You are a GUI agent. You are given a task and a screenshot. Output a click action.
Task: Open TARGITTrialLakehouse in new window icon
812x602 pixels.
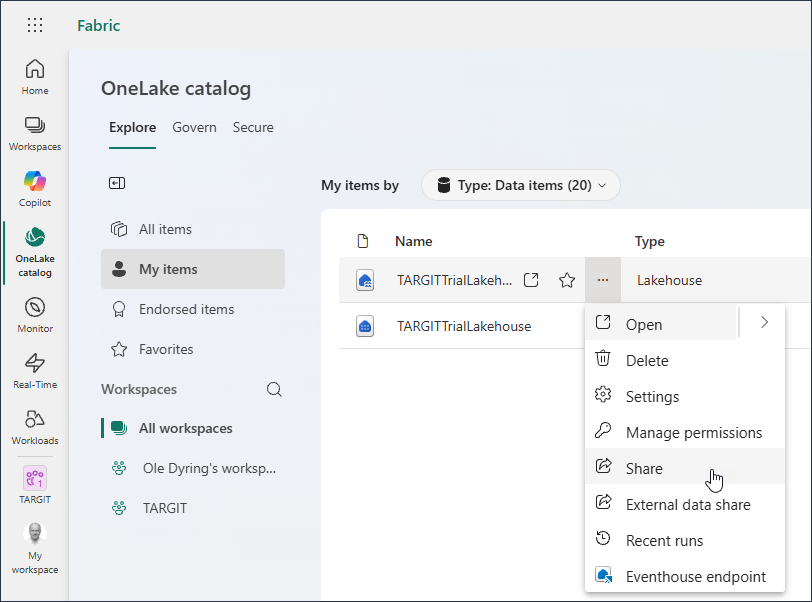(x=532, y=281)
